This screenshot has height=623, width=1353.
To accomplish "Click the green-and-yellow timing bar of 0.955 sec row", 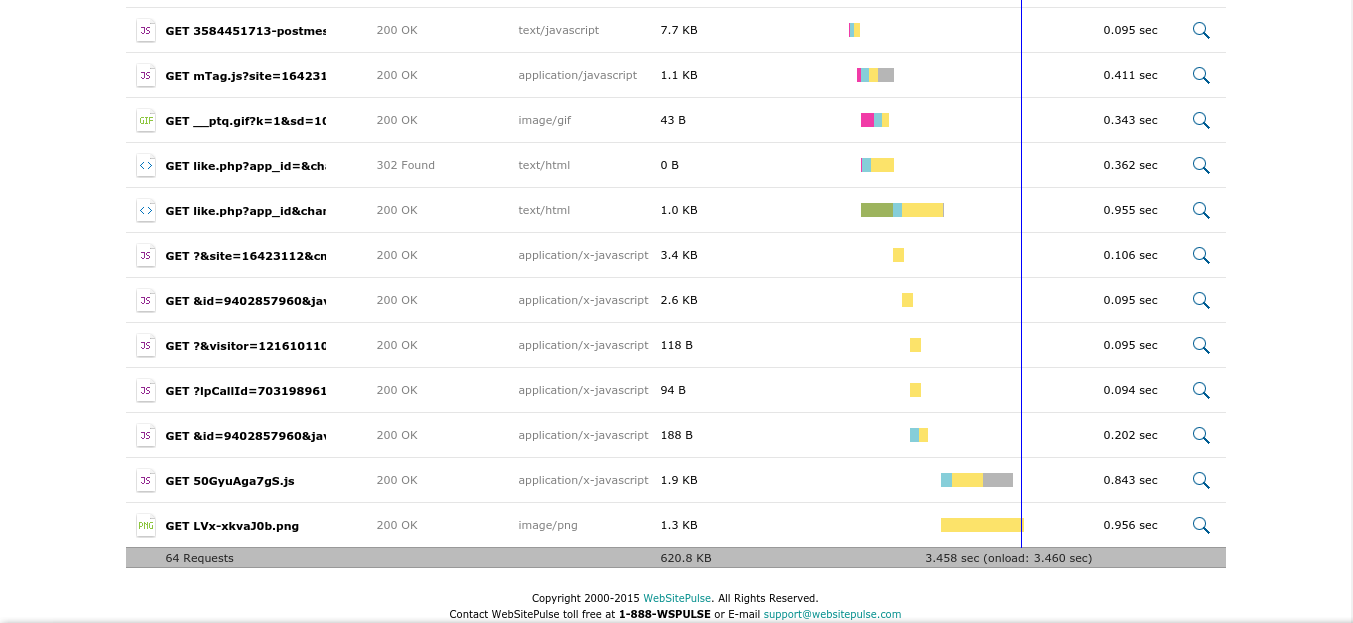I will point(902,210).
